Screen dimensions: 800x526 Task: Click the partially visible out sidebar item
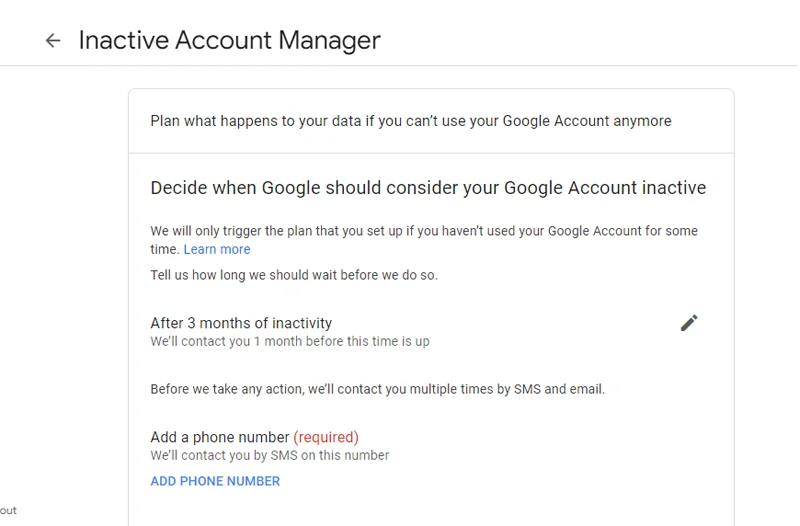pos(8,510)
